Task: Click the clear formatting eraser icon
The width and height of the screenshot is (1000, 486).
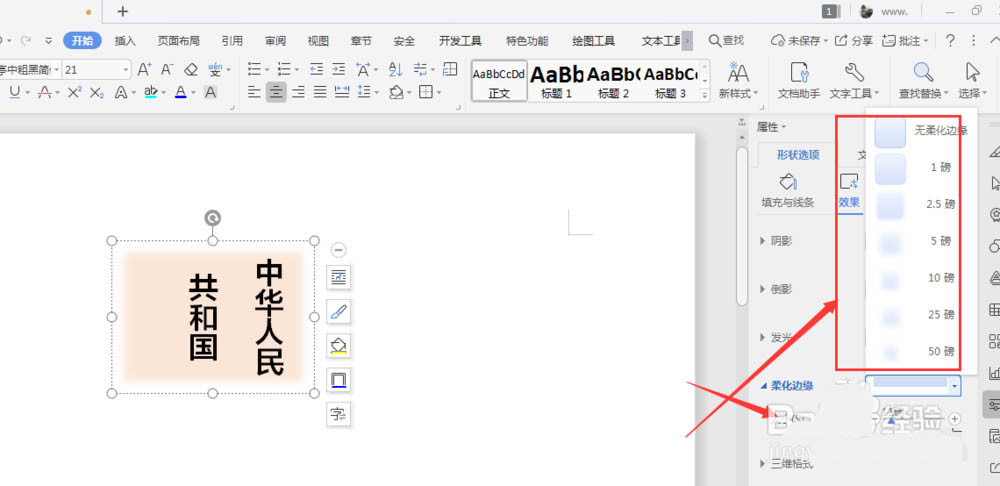Action: click(191, 70)
